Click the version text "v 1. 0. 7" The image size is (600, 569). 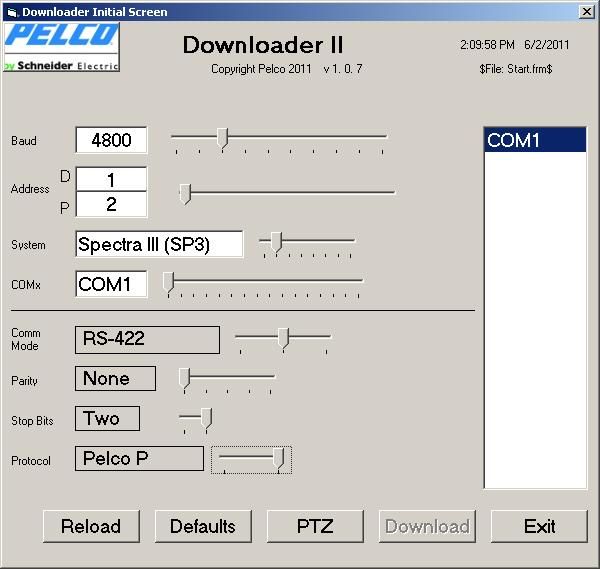[343, 69]
